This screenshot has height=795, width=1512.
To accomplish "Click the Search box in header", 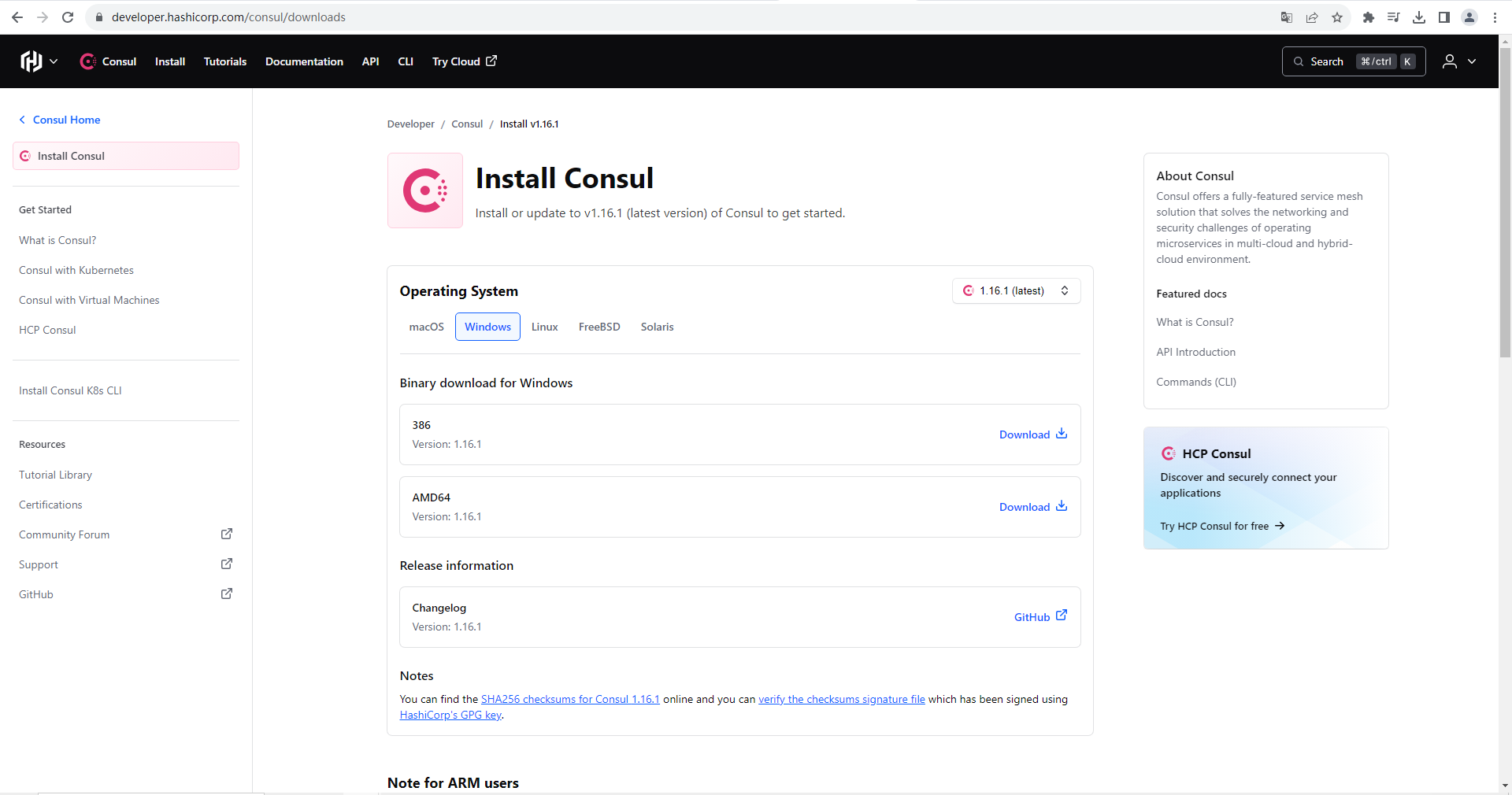I will pos(1354,61).
